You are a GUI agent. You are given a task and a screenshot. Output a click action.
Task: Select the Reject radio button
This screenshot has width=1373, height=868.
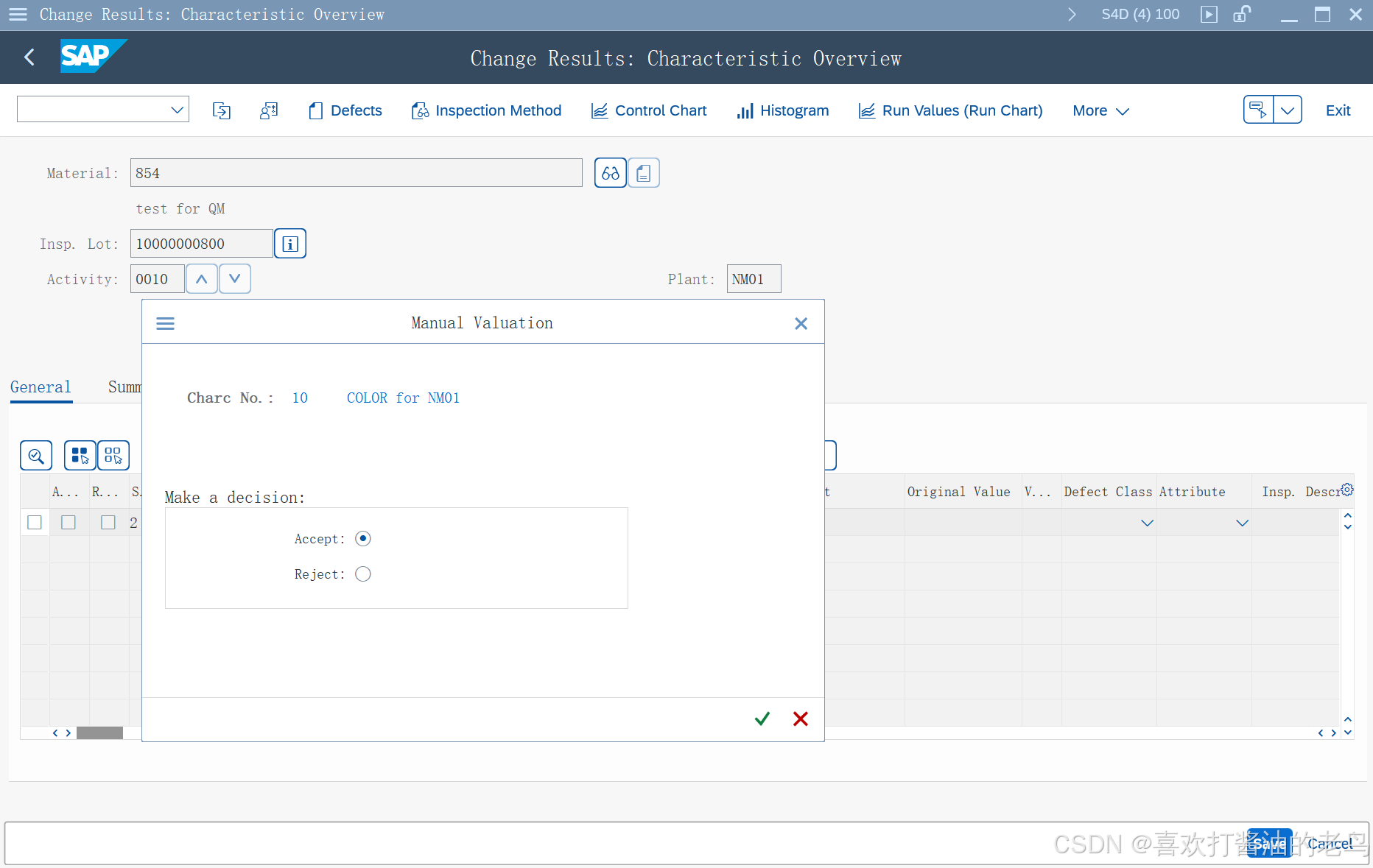[362, 574]
